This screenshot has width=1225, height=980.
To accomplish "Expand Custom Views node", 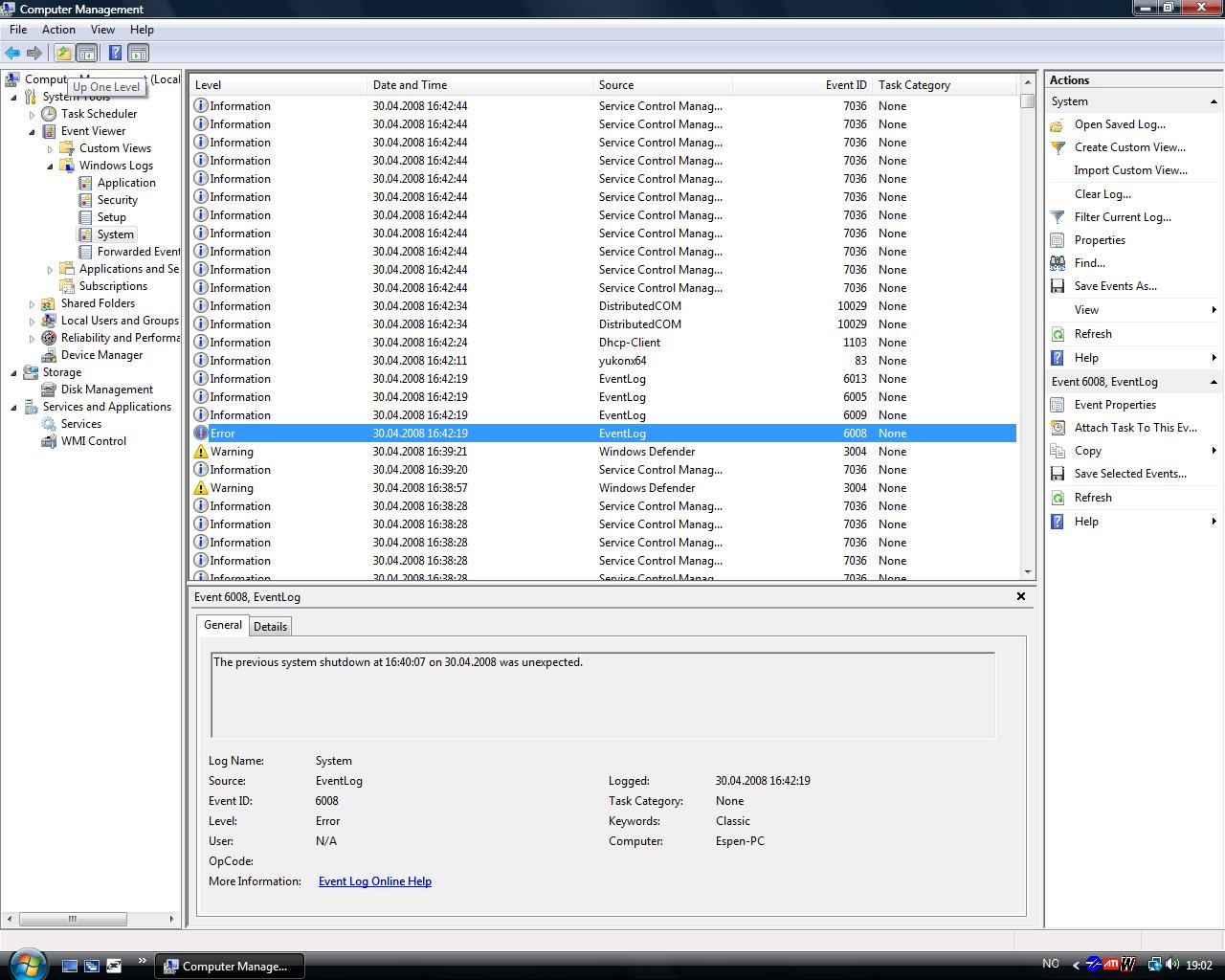I will pos(51,149).
